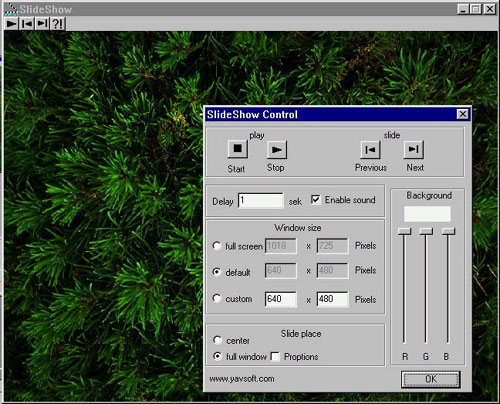The height and width of the screenshot is (404, 500).
Task: Click previous-slide icon in main toolbar
Action: coord(27,24)
